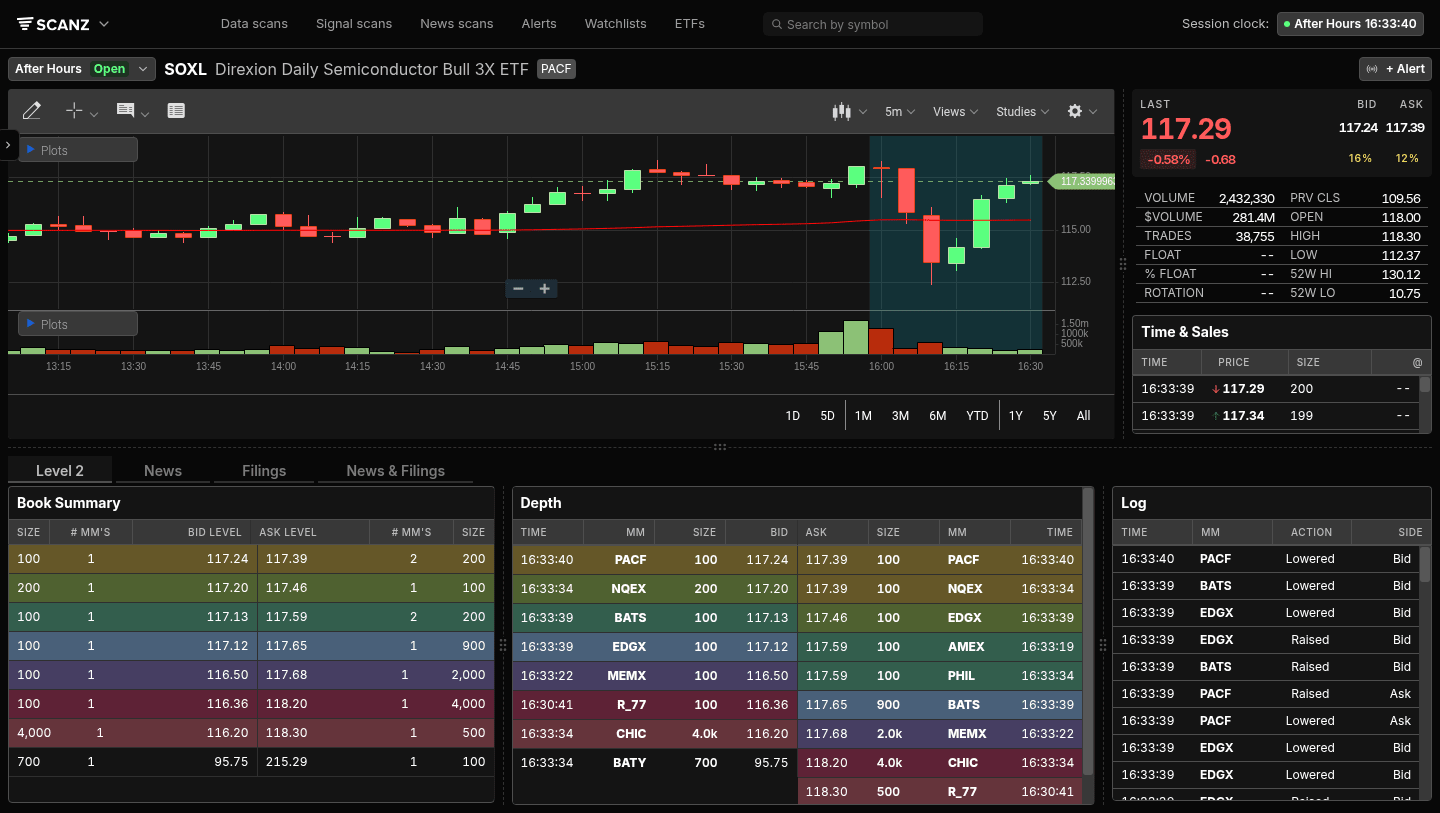Activate the crosshair cursor tool
The width and height of the screenshot is (1440, 813).
click(x=74, y=111)
